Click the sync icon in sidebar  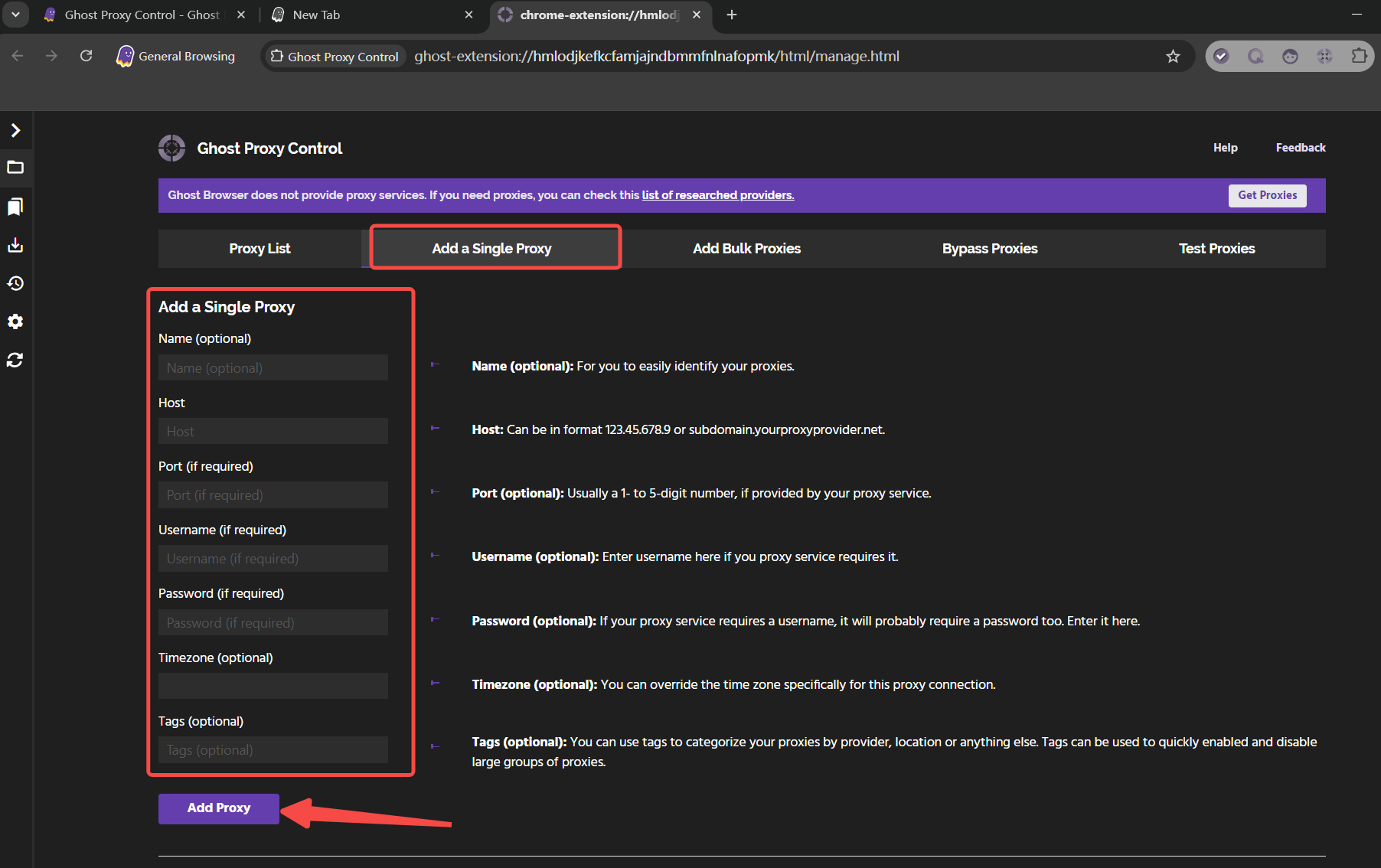(15, 360)
